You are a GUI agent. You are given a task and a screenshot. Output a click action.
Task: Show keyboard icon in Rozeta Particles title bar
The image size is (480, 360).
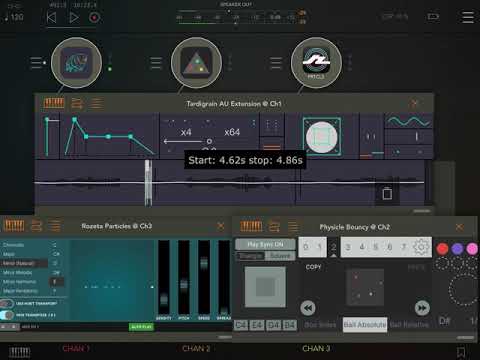tap(14, 226)
